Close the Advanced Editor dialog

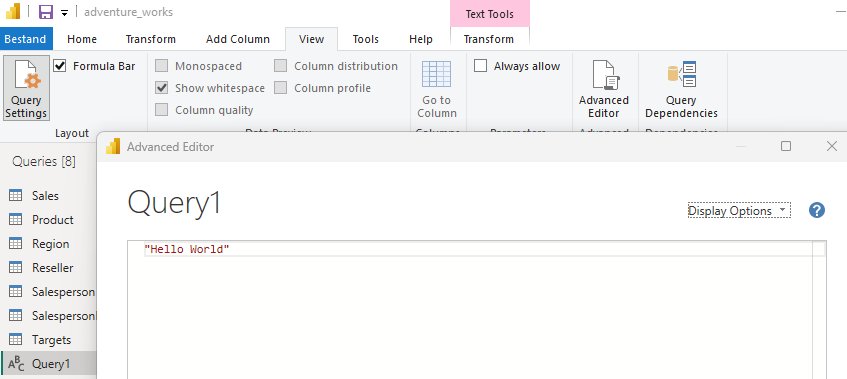tap(832, 146)
